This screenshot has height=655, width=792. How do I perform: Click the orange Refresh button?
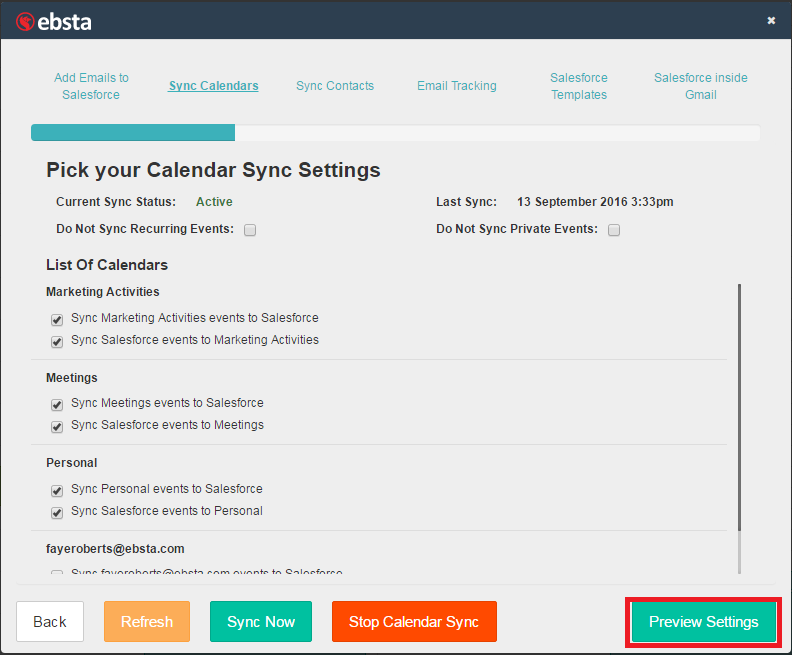point(146,622)
